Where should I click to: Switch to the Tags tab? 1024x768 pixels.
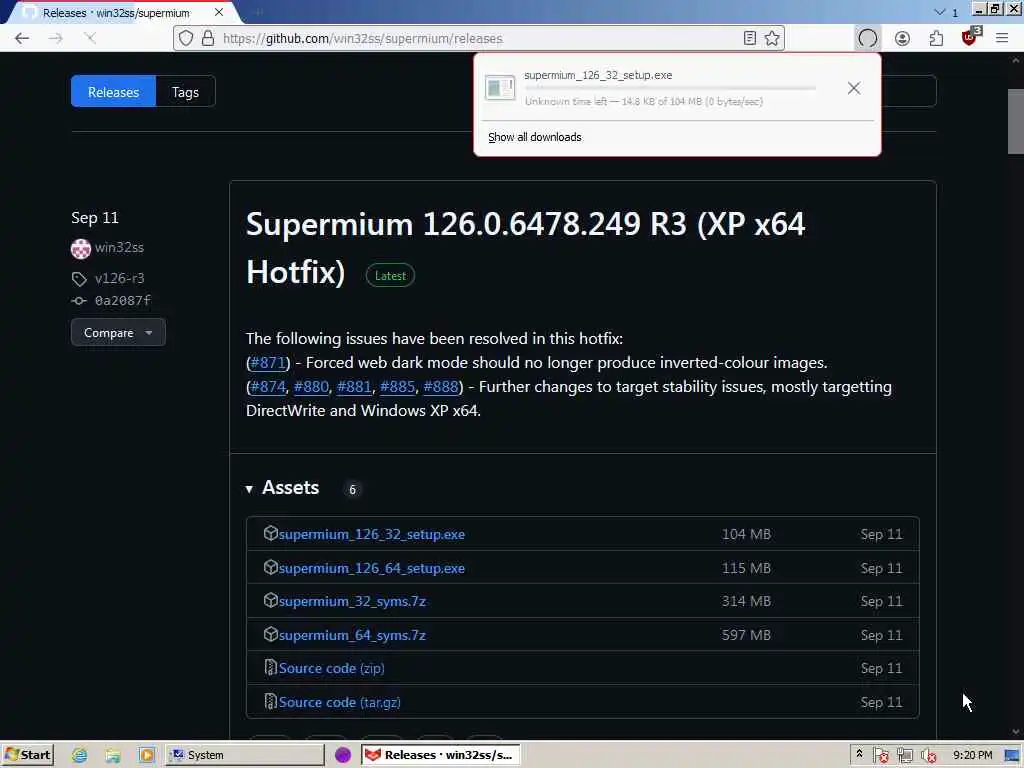click(x=185, y=91)
